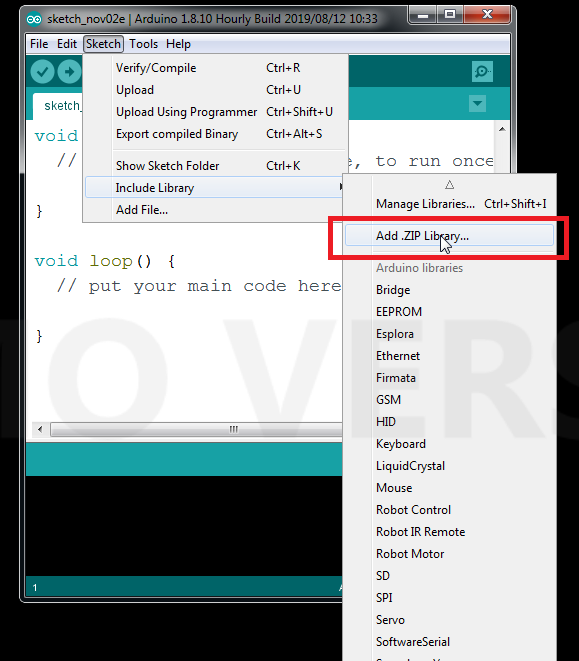Screen dimensions: 579x661
Task: Include the Keyboard library
Action: tap(450, 444)
